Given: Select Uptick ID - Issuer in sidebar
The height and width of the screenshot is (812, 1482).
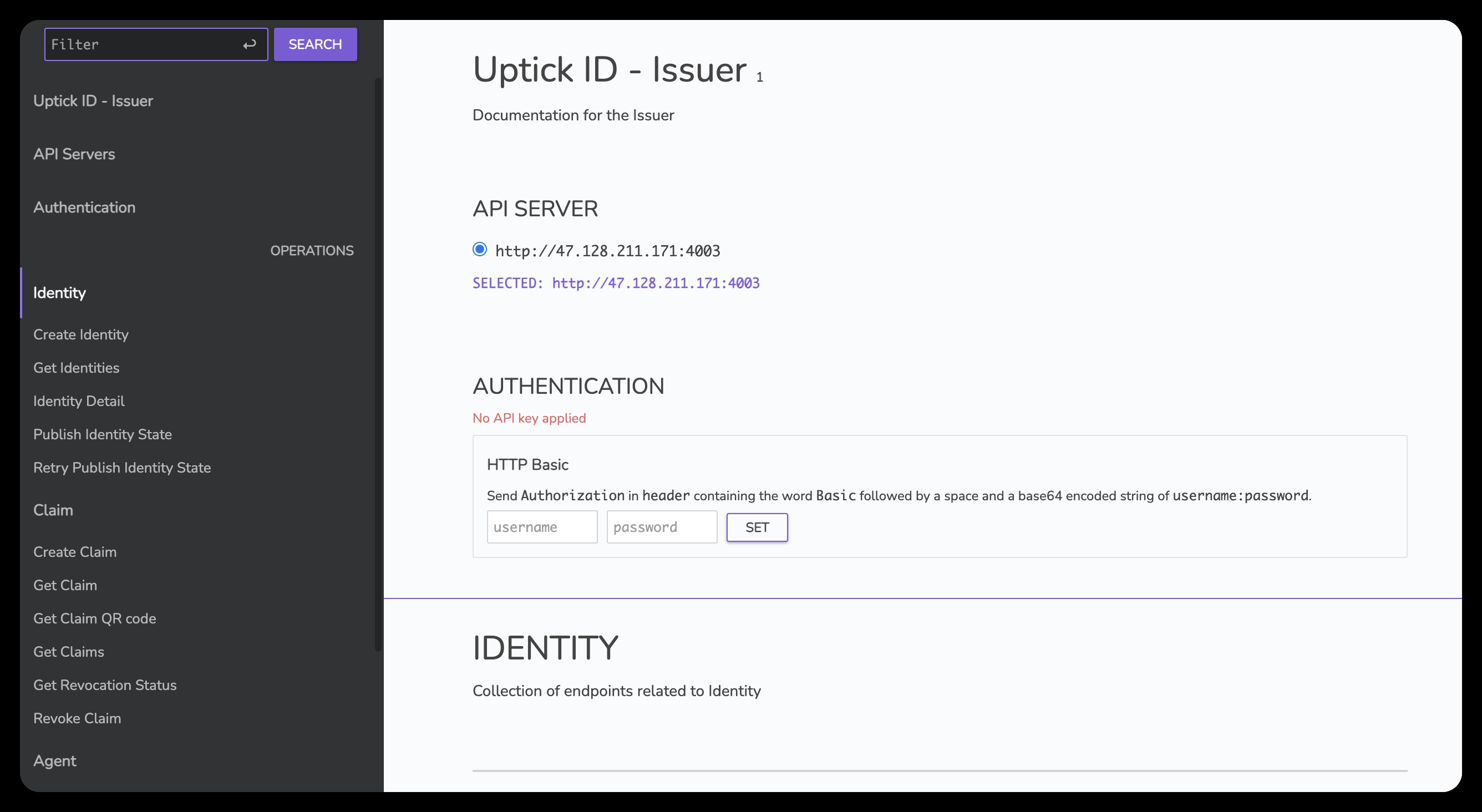Looking at the screenshot, I should coord(93,101).
